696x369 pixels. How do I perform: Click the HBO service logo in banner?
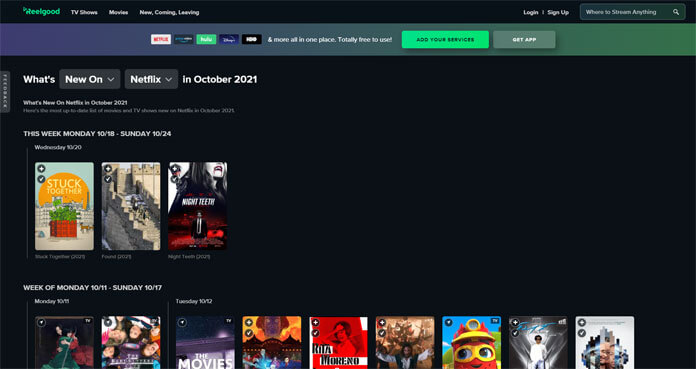(x=252, y=40)
